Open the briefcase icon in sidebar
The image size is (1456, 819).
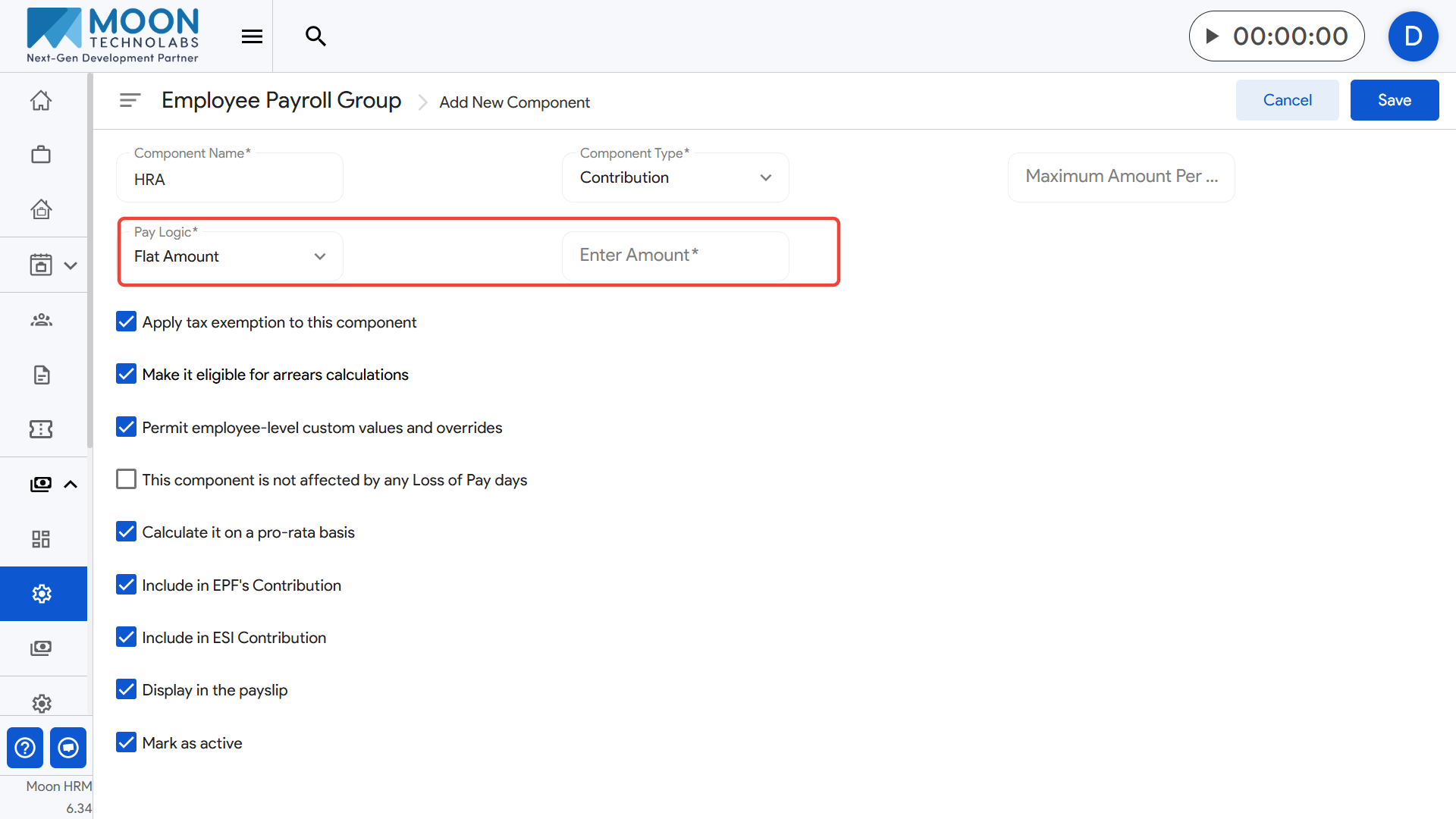click(x=41, y=155)
